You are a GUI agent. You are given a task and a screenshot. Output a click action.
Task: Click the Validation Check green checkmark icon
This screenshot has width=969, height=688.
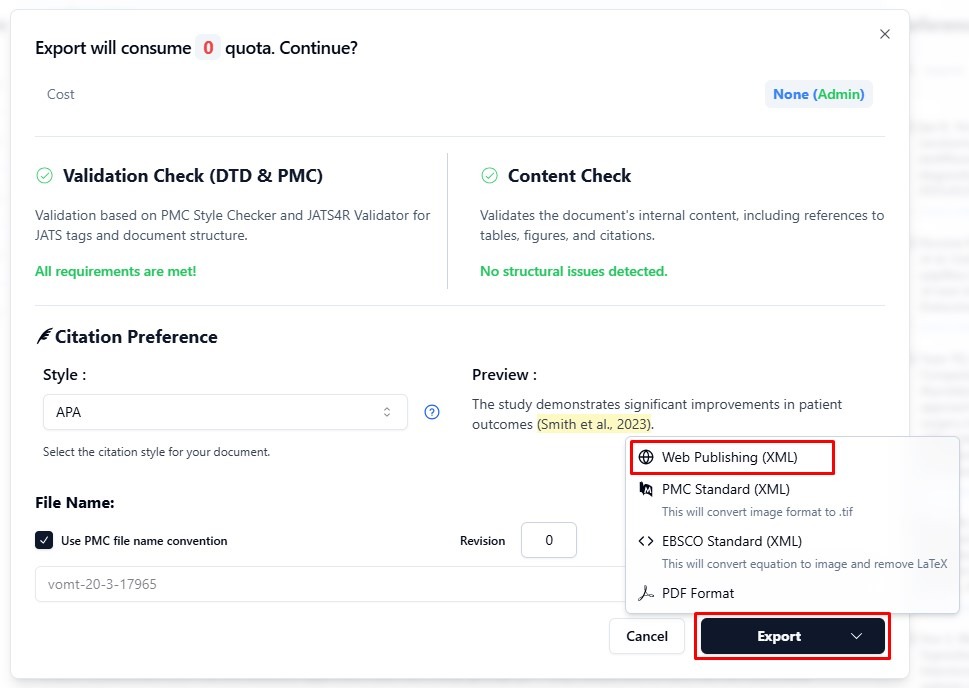tap(44, 176)
